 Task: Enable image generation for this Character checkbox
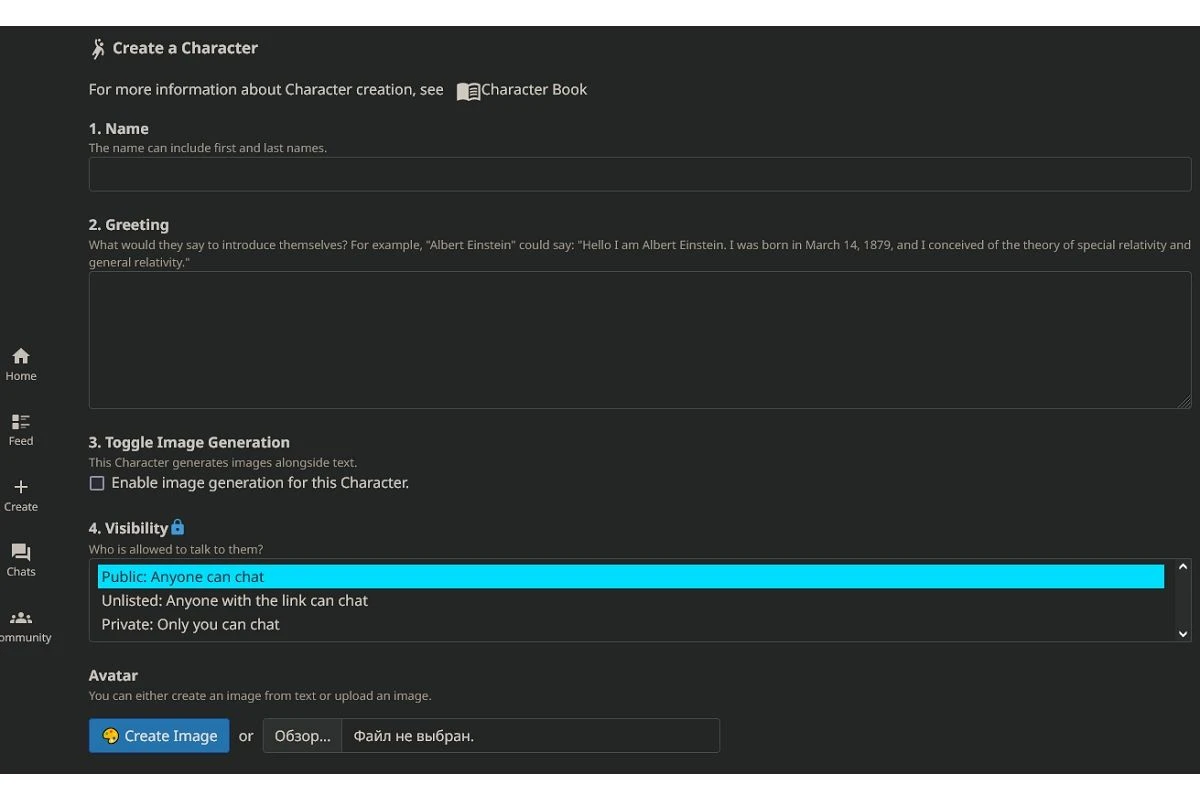click(x=97, y=483)
